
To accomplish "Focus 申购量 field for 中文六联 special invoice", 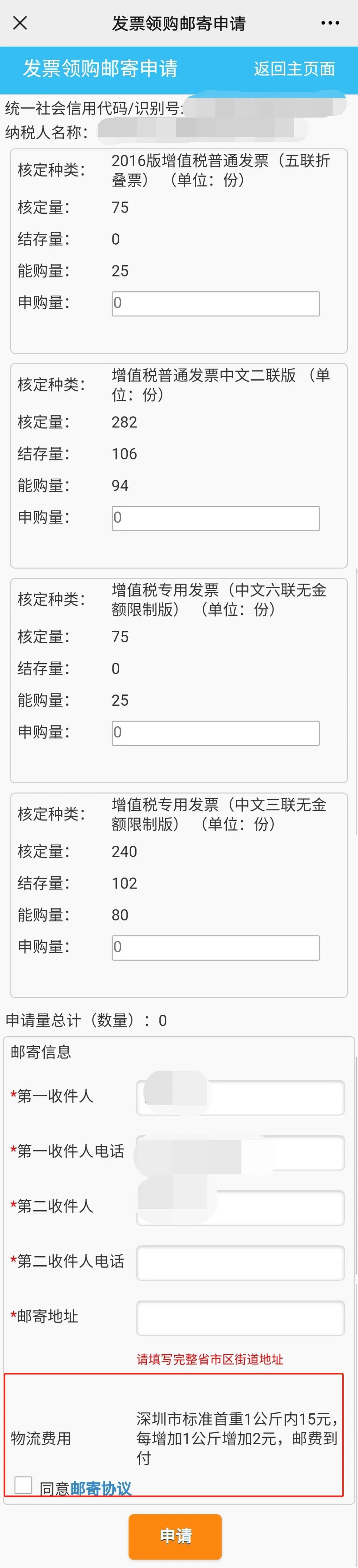I will [x=216, y=733].
